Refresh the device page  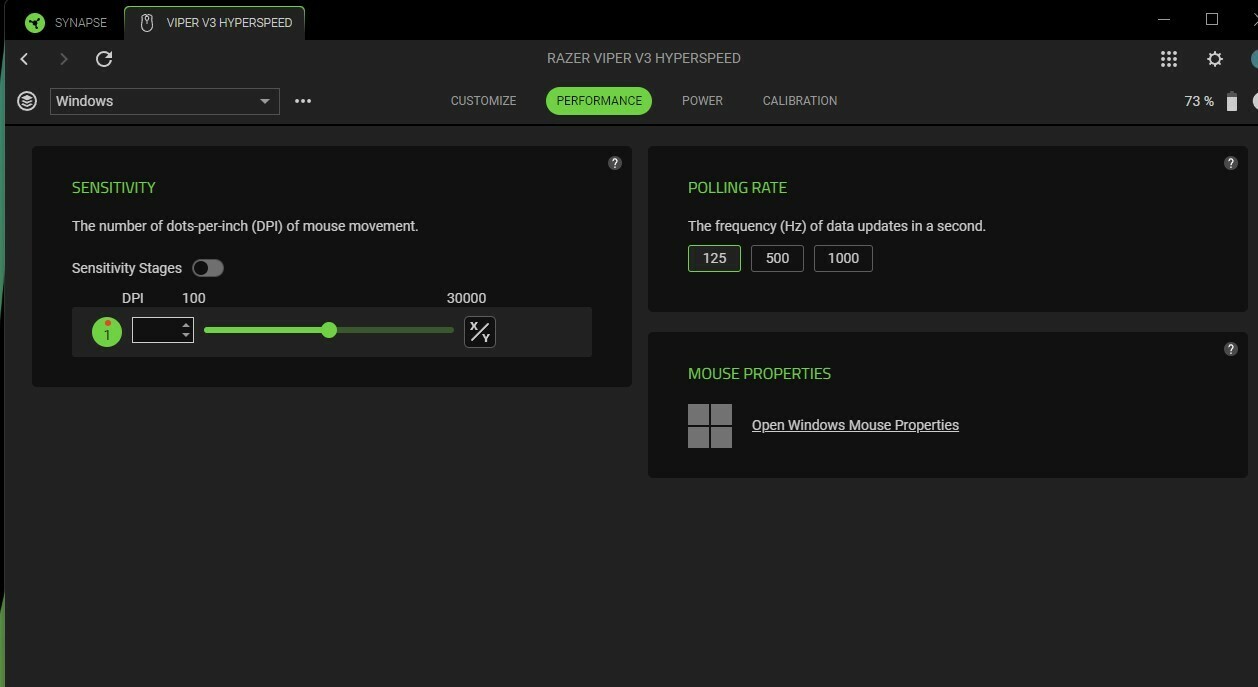104,59
